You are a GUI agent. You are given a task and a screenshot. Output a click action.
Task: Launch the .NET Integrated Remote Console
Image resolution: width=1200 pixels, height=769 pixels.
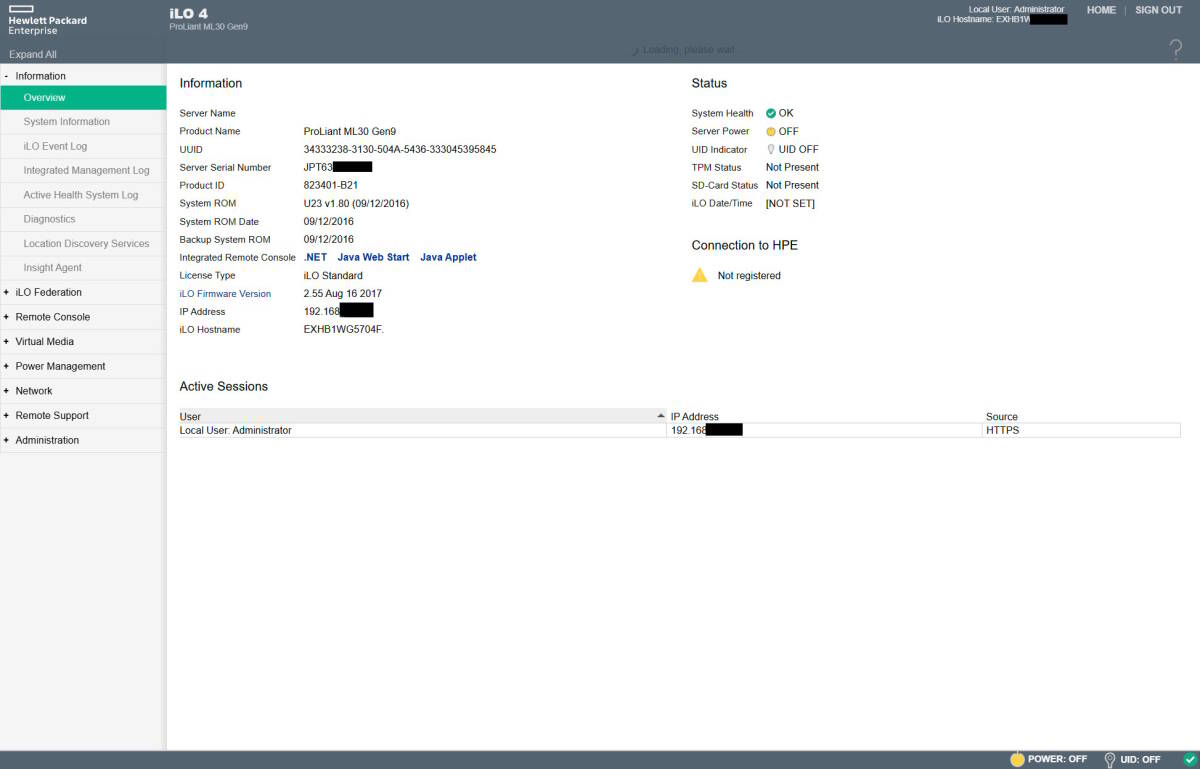(x=315, y=258)
